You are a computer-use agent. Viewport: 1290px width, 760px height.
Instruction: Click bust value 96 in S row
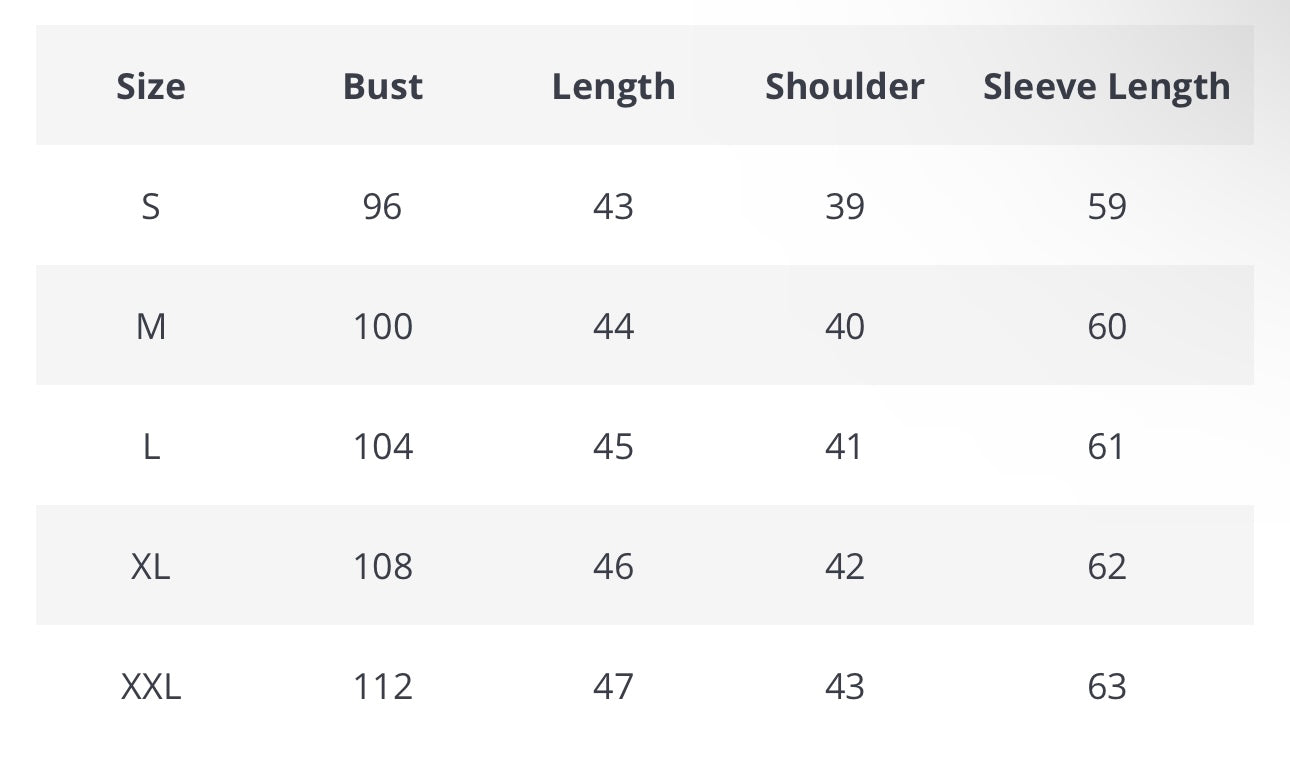click(x=382, y=206)
